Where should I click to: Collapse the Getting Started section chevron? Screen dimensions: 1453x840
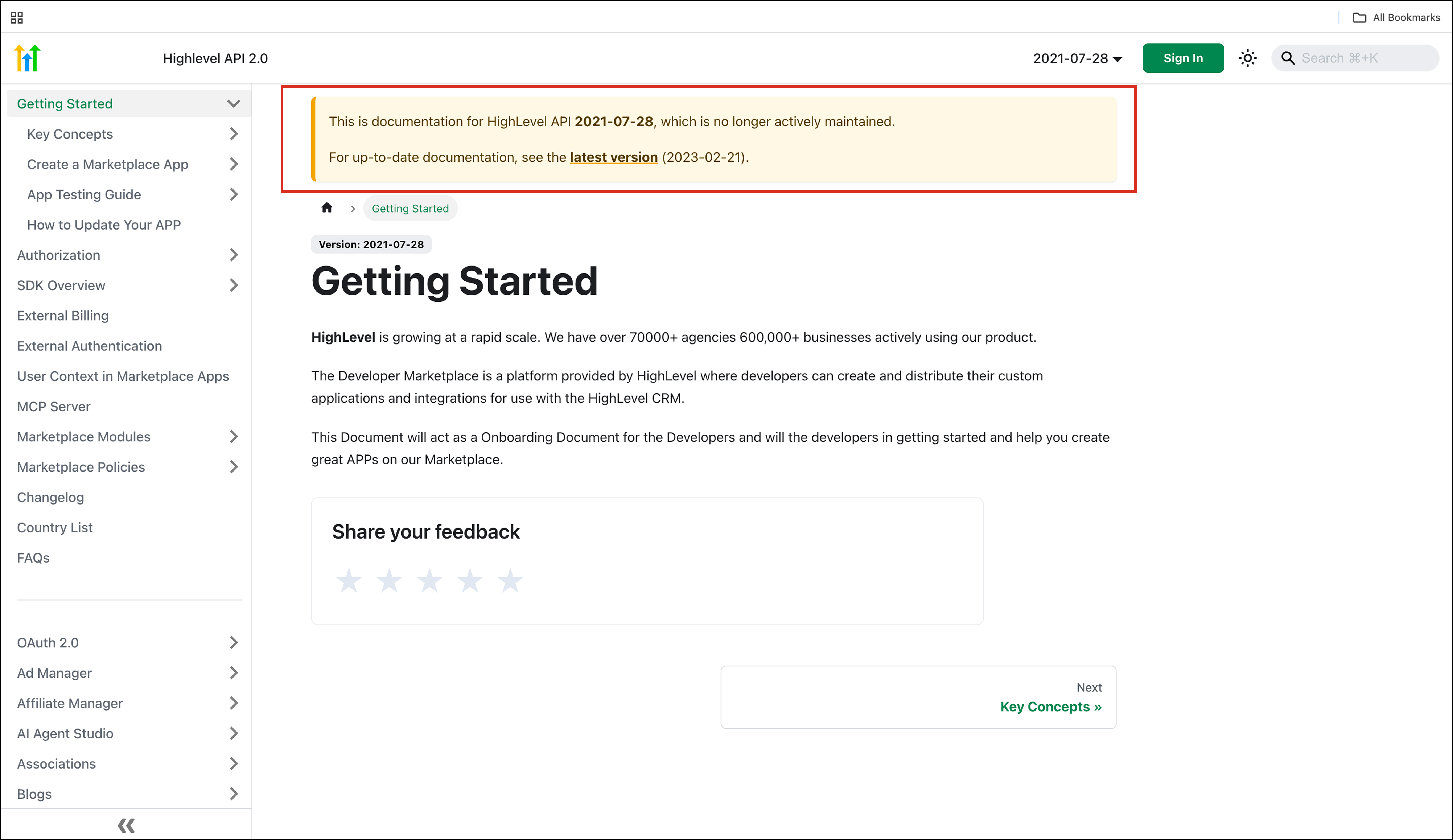(x=234, y=104)
